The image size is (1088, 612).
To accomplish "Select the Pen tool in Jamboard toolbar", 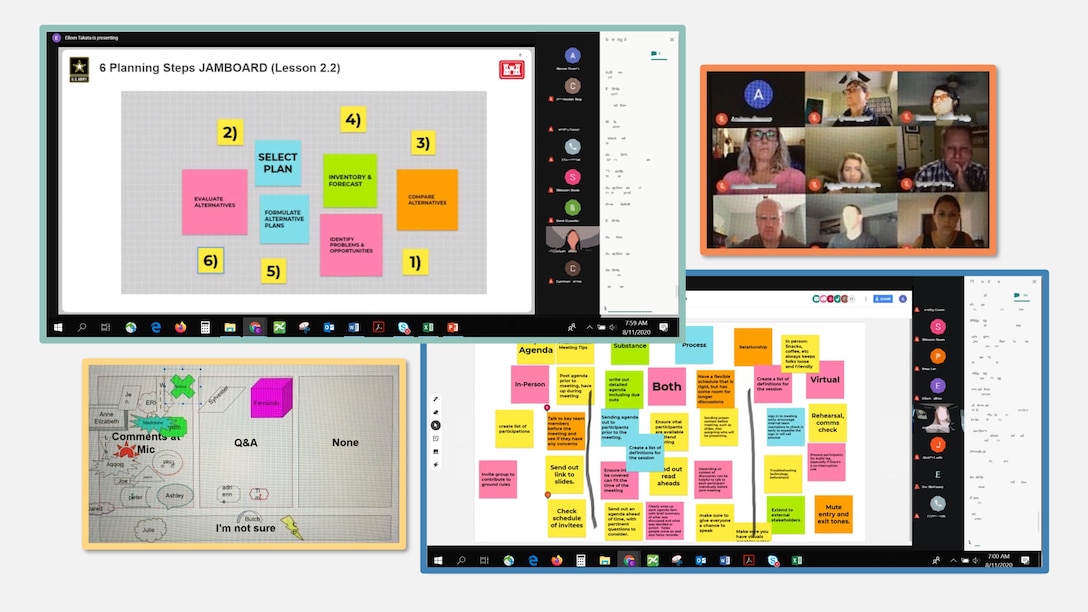I will coord(436,399).
